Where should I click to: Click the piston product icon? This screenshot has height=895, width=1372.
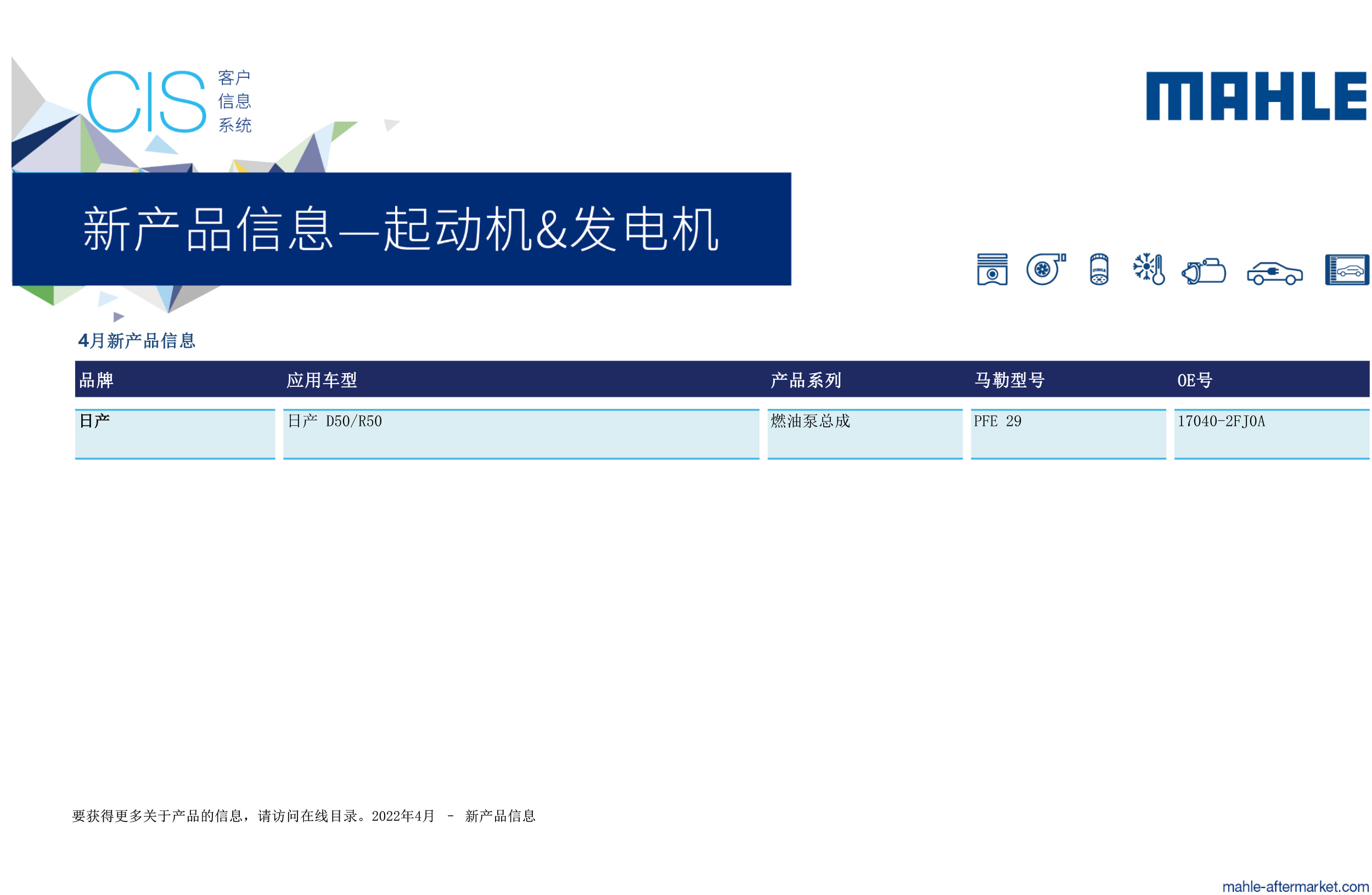click(992, 269)
